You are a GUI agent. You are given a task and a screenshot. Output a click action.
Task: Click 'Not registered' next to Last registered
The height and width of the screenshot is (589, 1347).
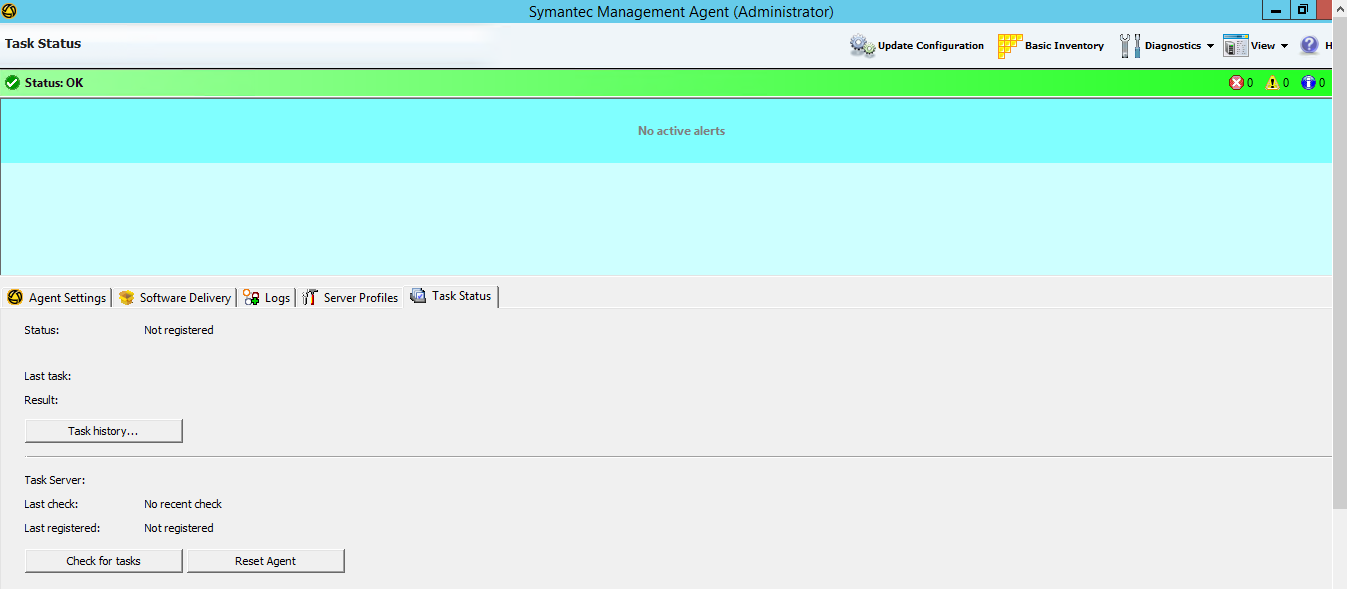pyautogui.click(x=179, y=528)
